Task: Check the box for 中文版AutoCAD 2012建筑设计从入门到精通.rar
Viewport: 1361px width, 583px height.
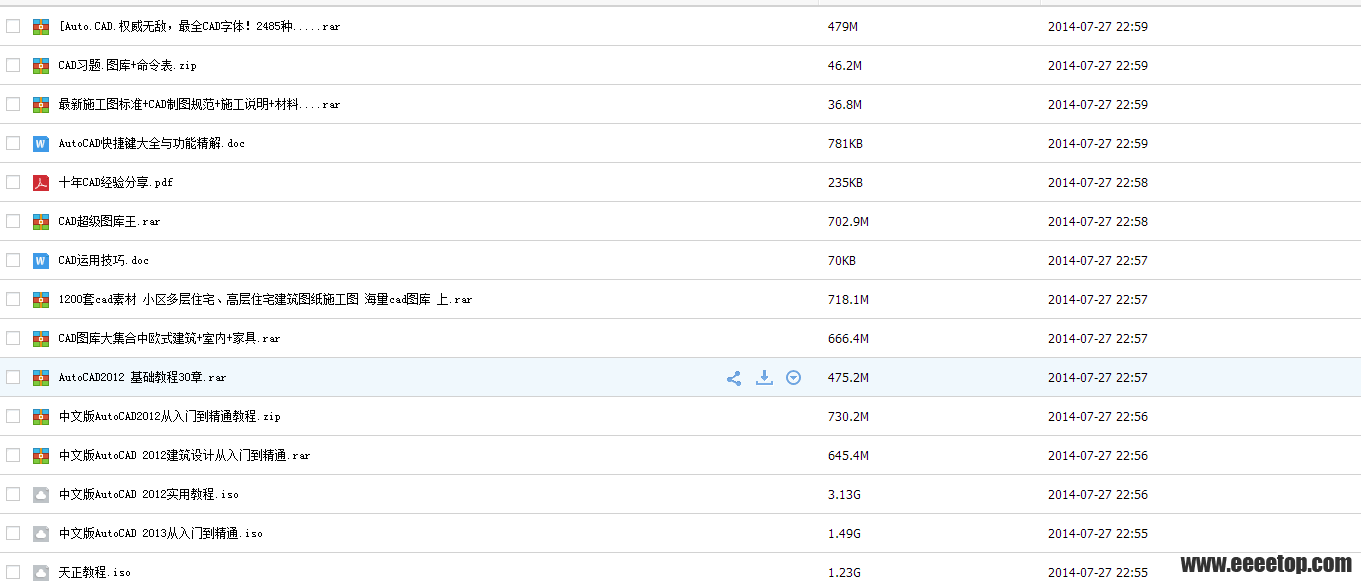Action: coord(13,455)
